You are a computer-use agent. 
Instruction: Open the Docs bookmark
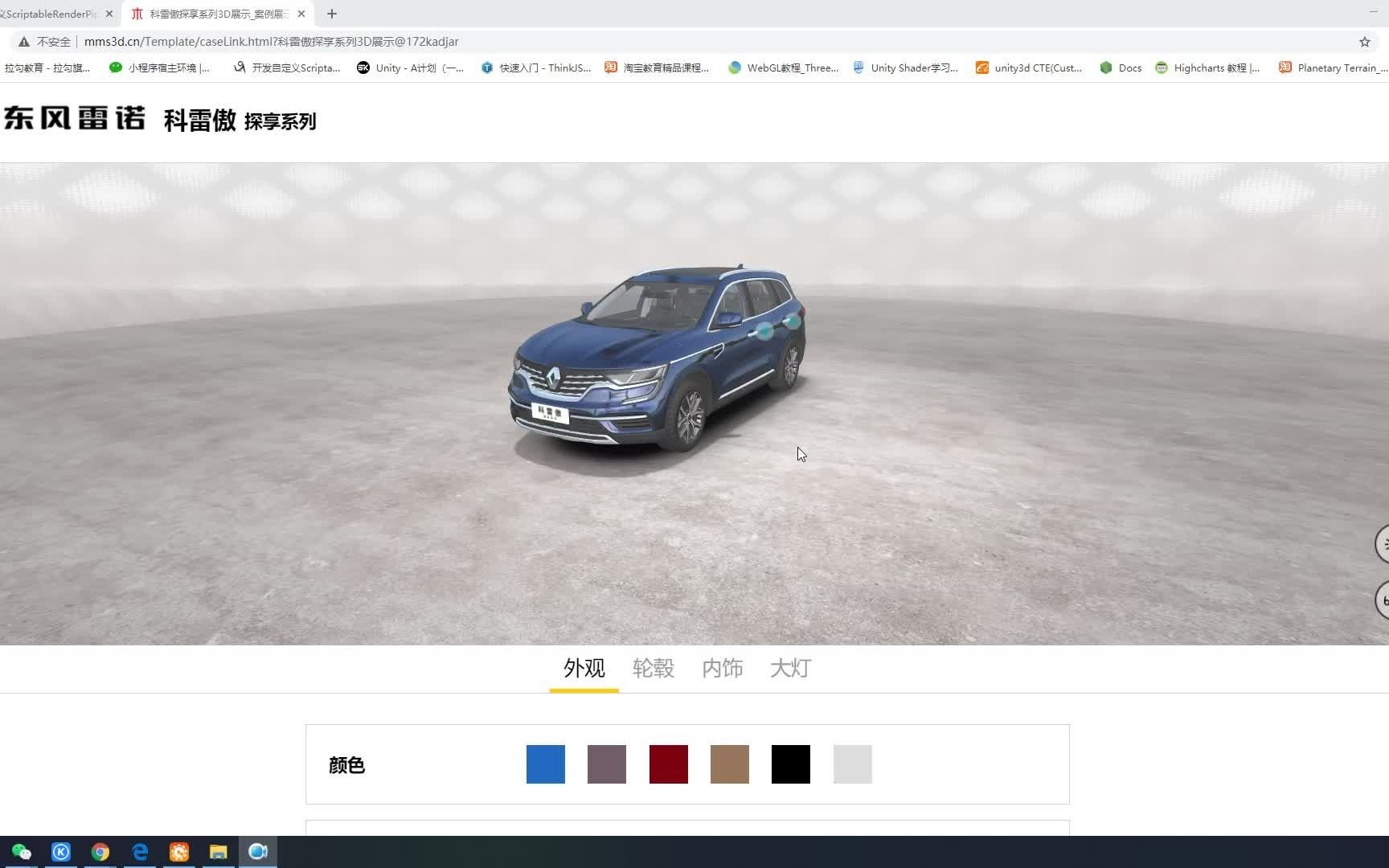tap(1121, 68)
